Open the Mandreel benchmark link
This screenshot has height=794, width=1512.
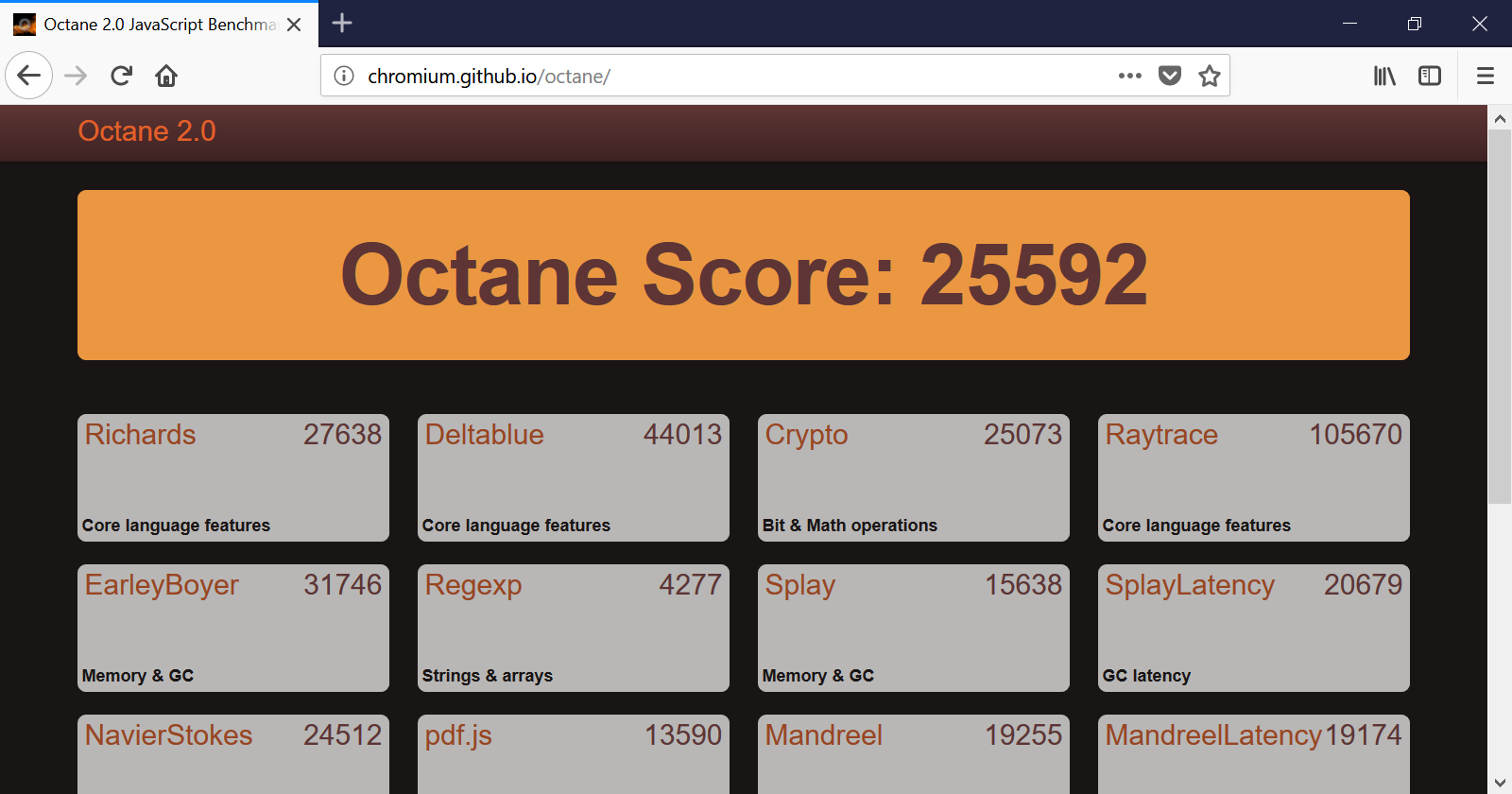coord(823,735)
